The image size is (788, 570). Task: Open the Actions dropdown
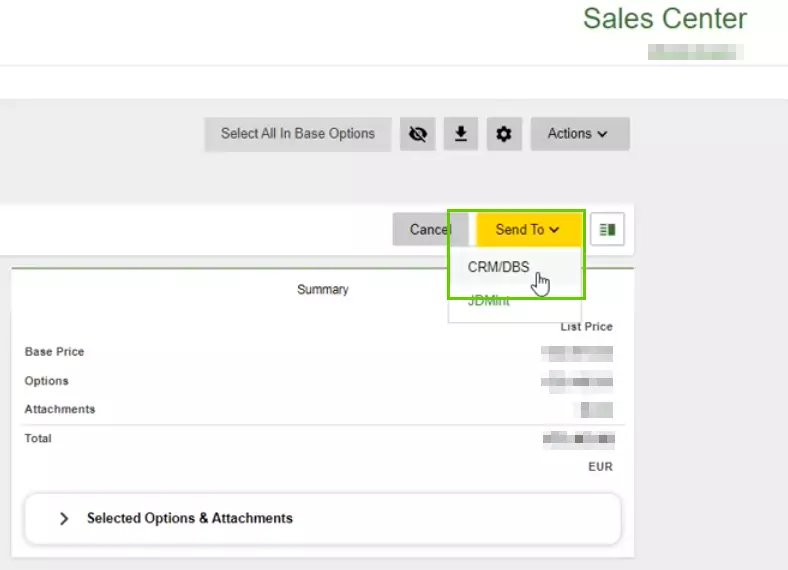[x=580, y=134]
